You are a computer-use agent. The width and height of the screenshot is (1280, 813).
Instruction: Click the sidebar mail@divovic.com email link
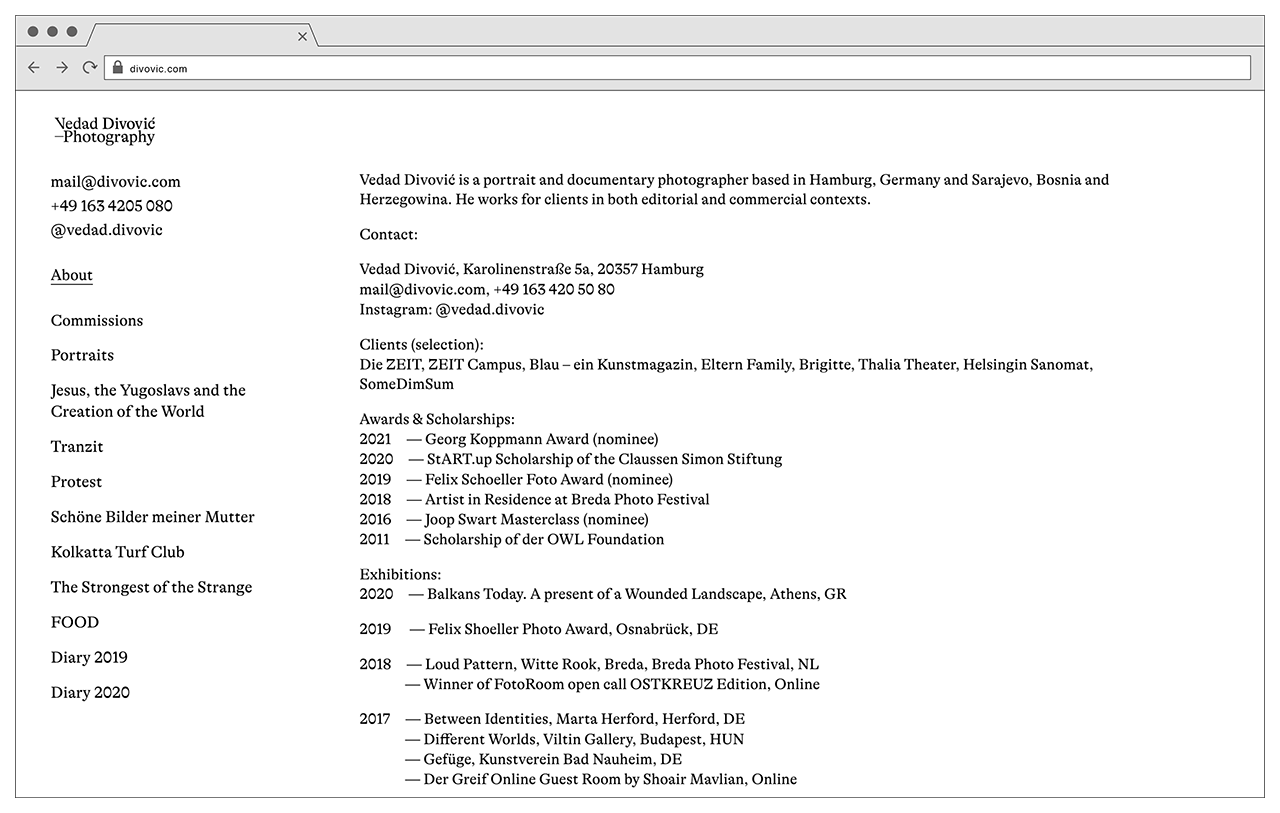pos(116,182)
